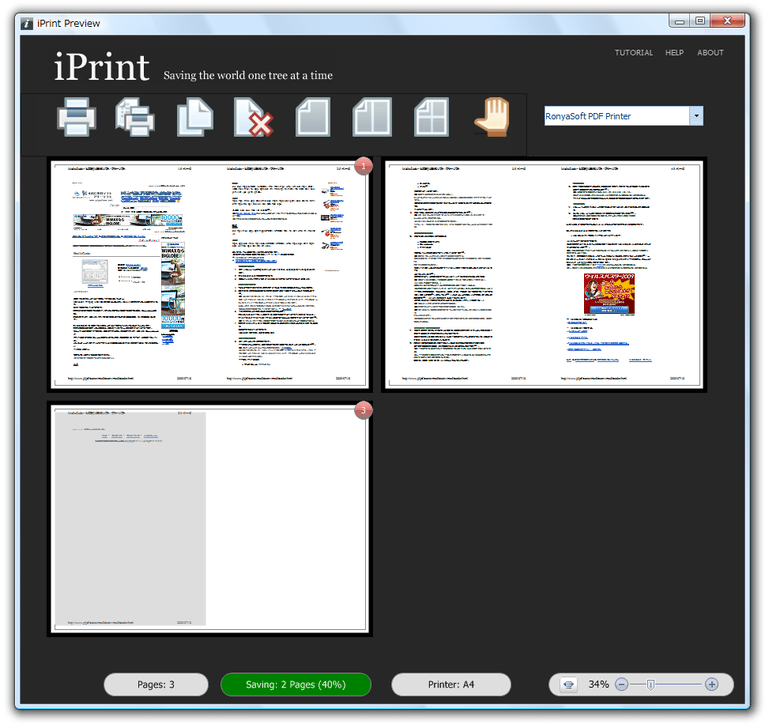
Task: Open the ABOUT link
Action: pyautogui.click(x=710, y=52)
